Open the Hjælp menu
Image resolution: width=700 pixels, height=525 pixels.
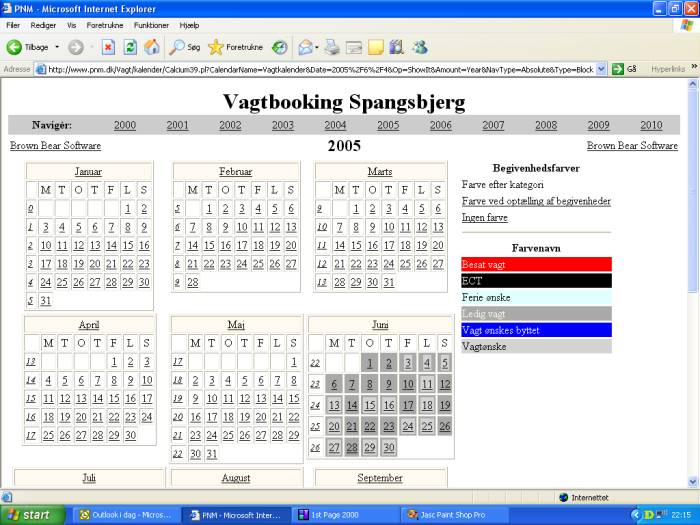[189, 25]
